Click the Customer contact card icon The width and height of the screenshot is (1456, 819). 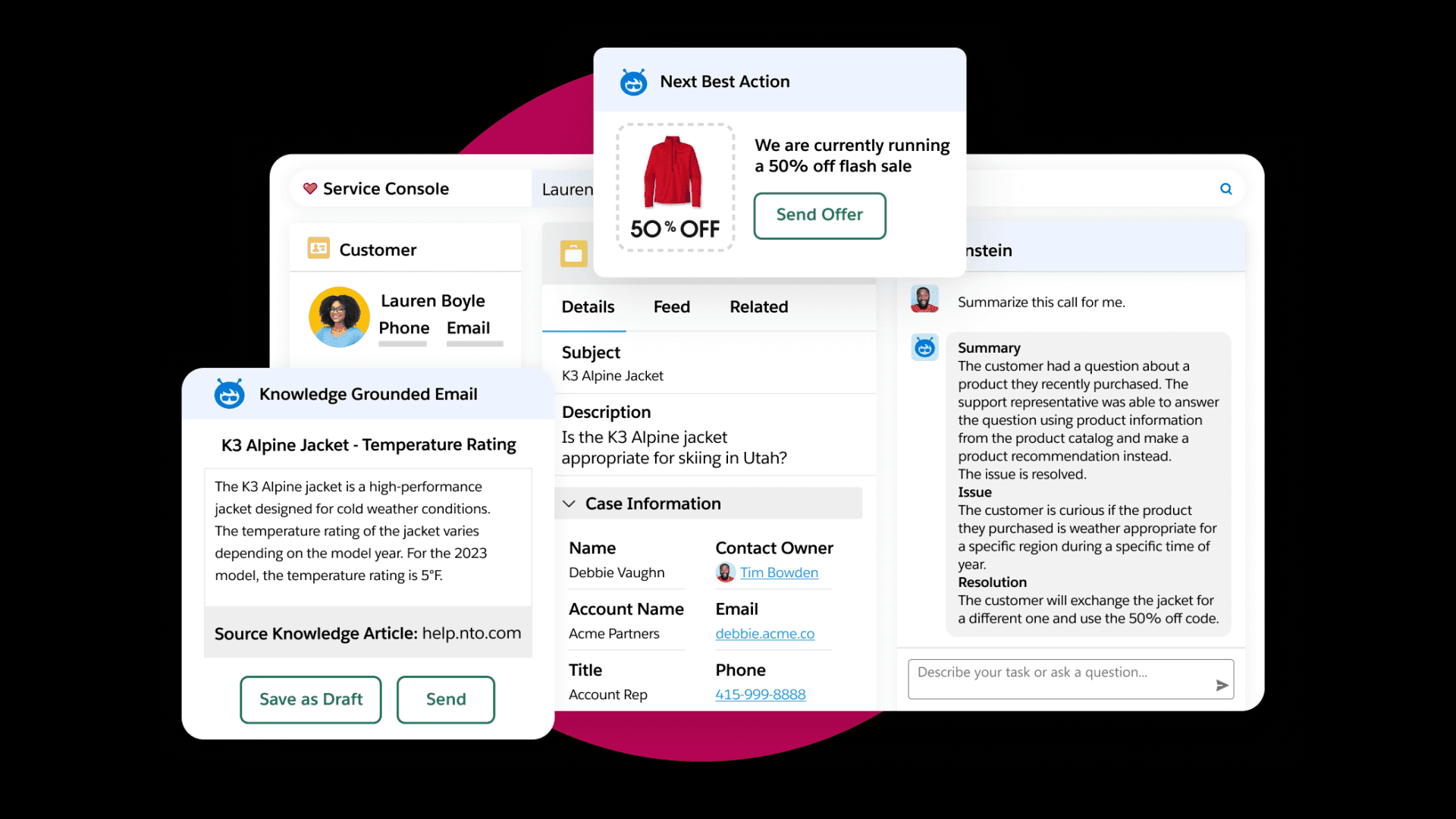[x=318, y=249]
